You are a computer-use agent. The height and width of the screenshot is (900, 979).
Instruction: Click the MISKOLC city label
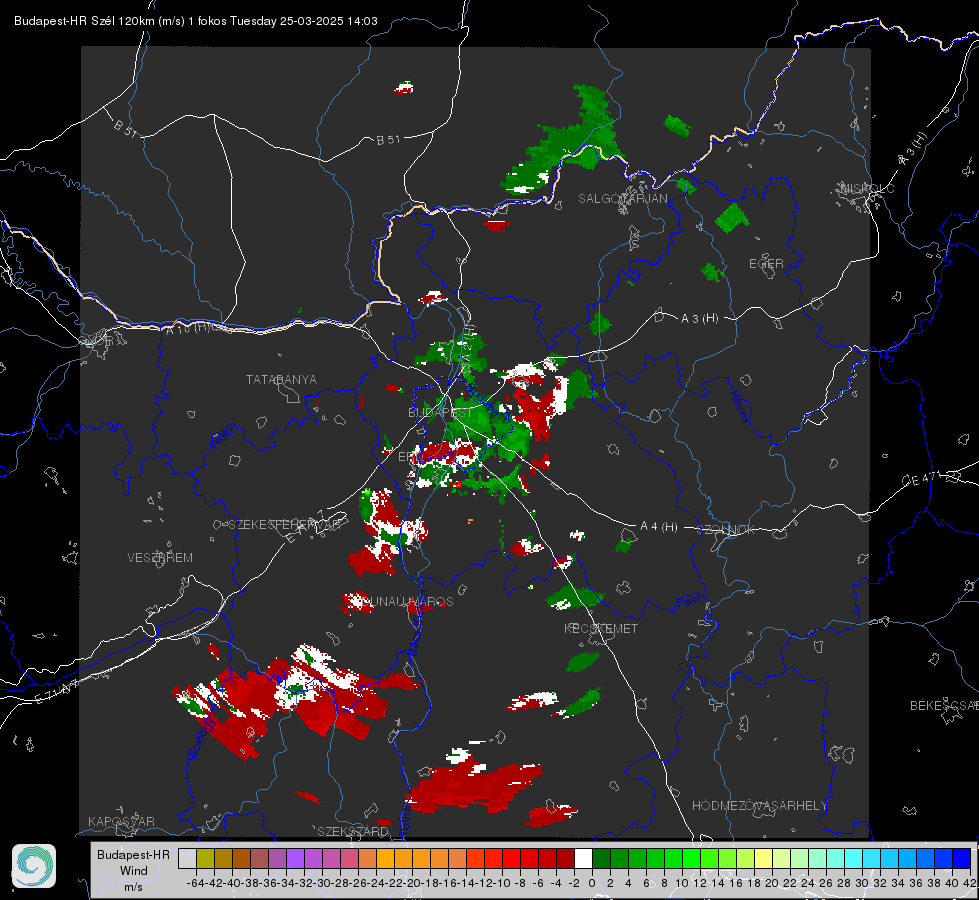tap(867, 189)
